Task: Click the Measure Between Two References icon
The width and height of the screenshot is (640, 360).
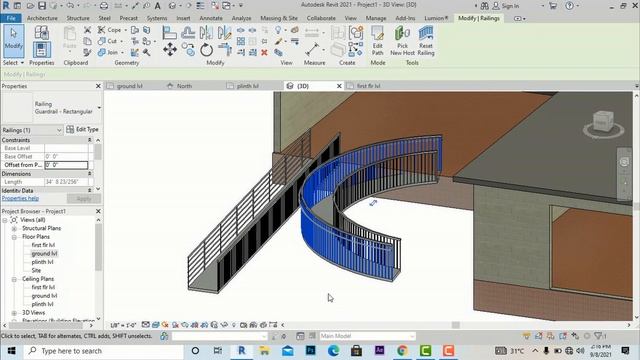Action: point(312,50)
